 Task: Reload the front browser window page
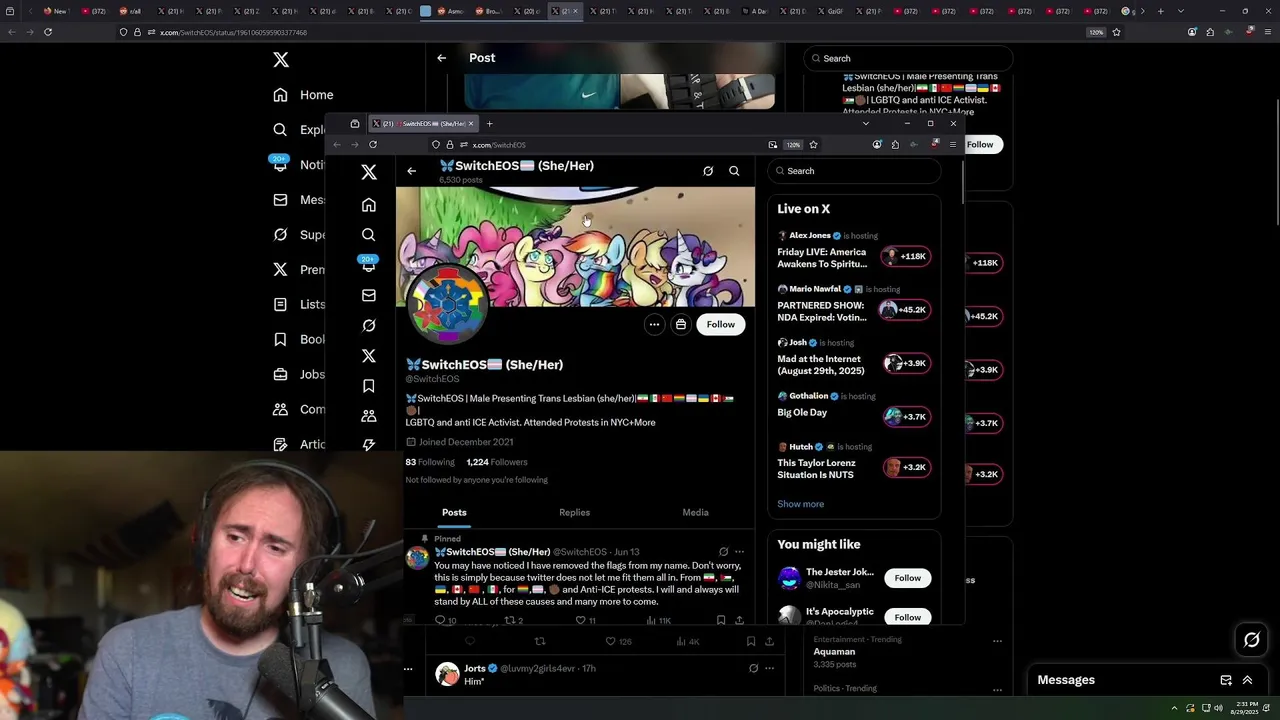tap(373, 145)
